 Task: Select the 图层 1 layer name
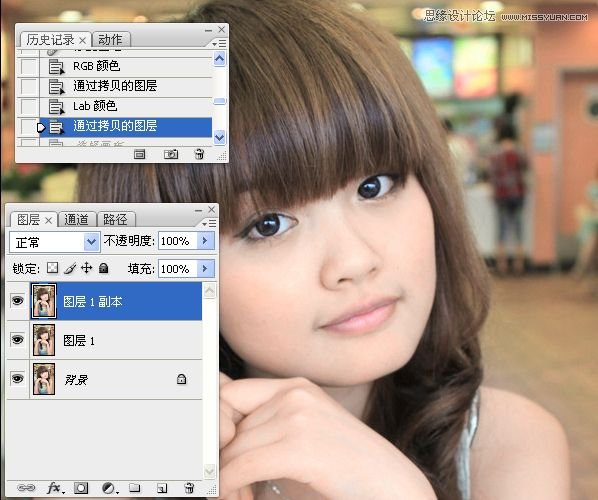coord(79,340)
